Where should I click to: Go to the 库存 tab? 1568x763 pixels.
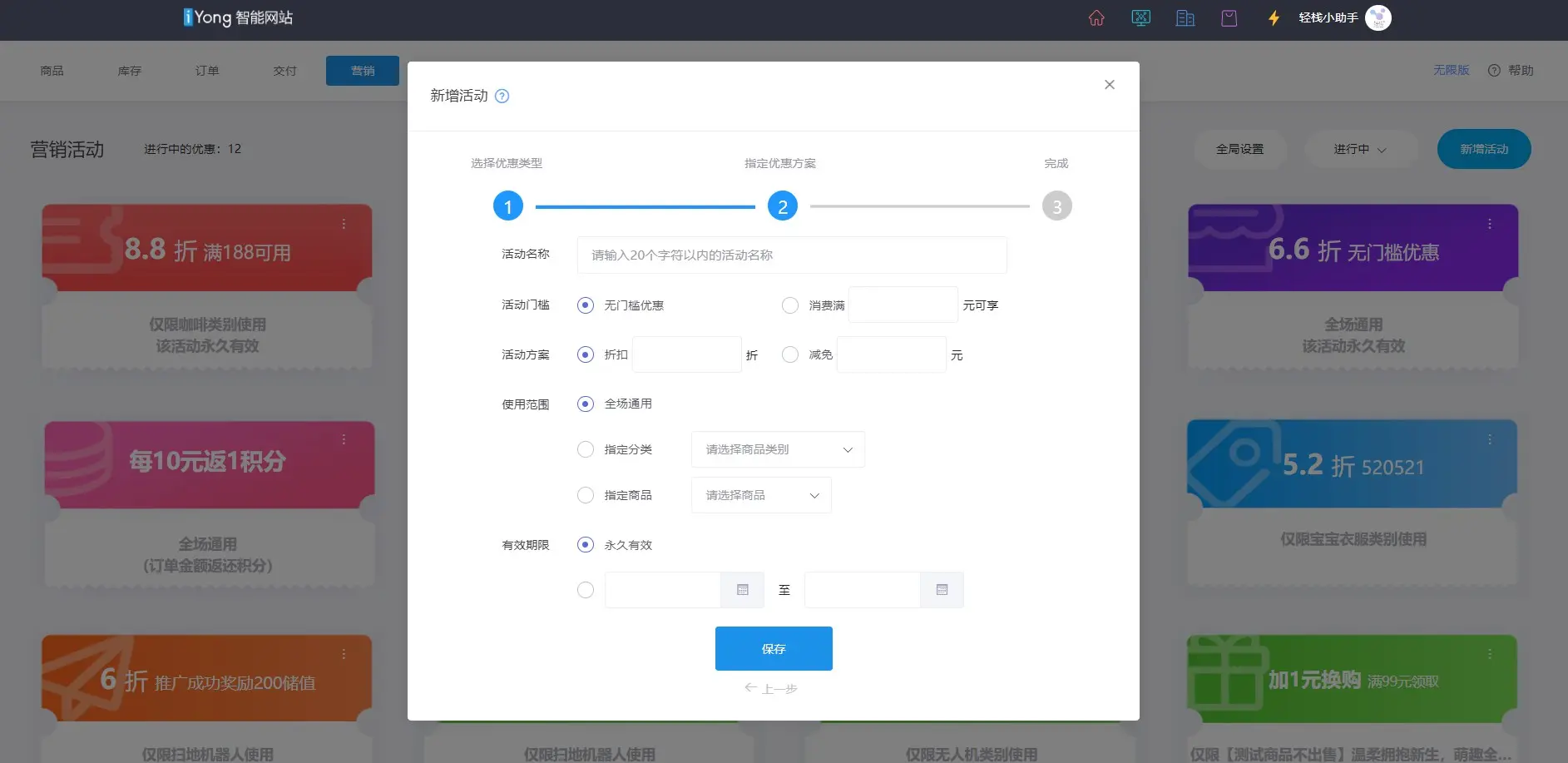tap(130, 71)
